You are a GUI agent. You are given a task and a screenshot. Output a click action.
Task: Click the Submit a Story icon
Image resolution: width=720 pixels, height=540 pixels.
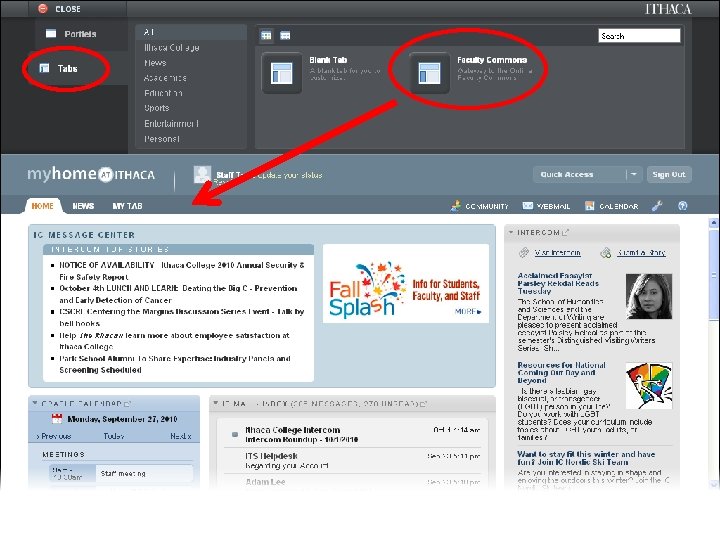click(606, 253)
